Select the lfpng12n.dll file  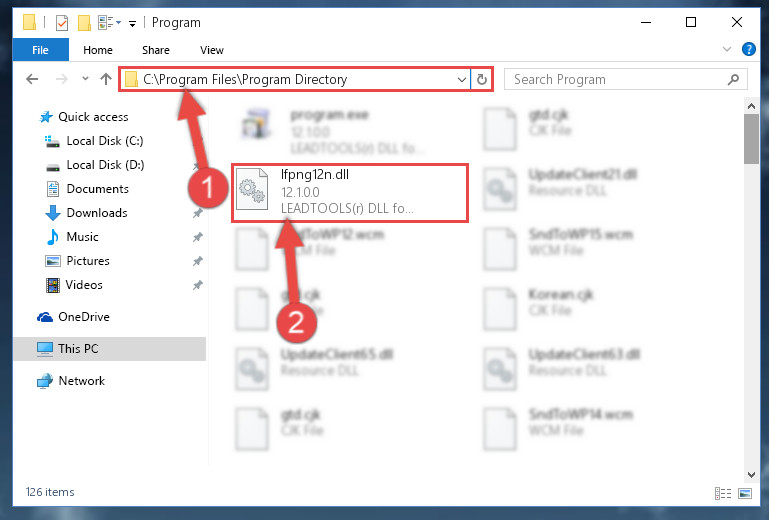[350, 193]
